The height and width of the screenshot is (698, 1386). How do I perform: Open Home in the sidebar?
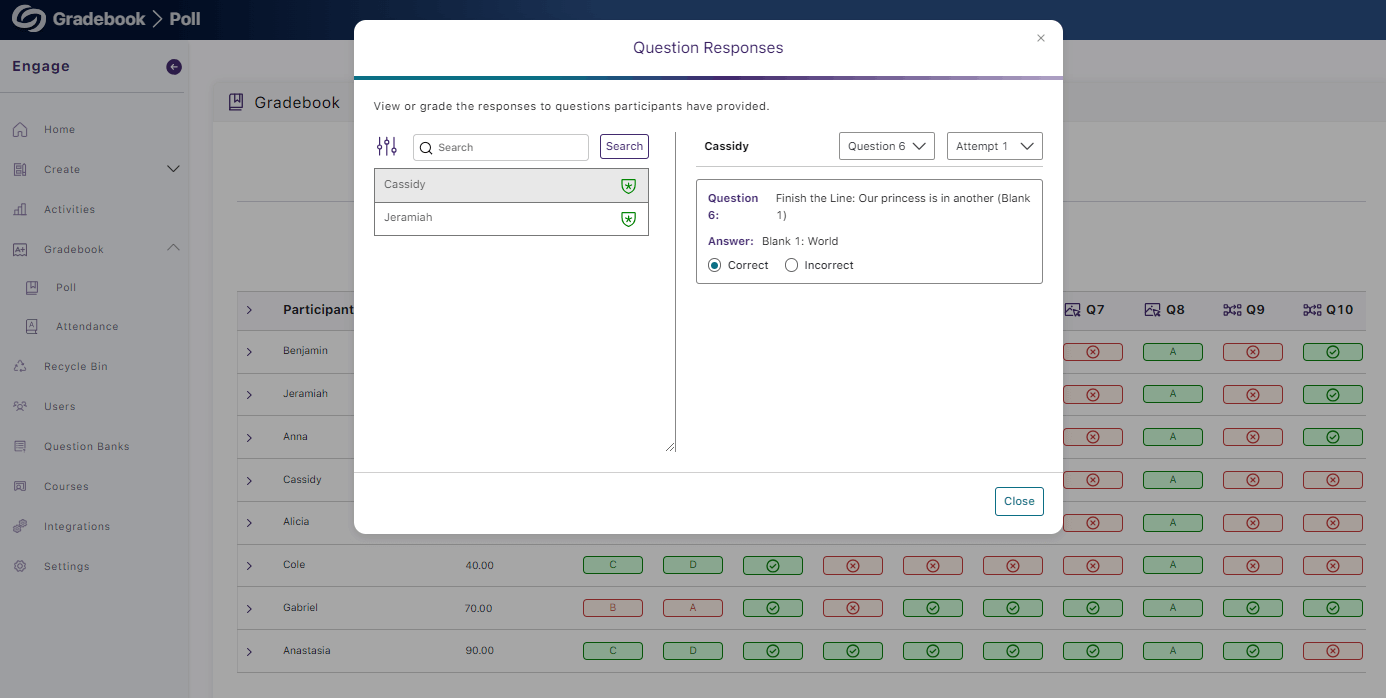[59, 130]
